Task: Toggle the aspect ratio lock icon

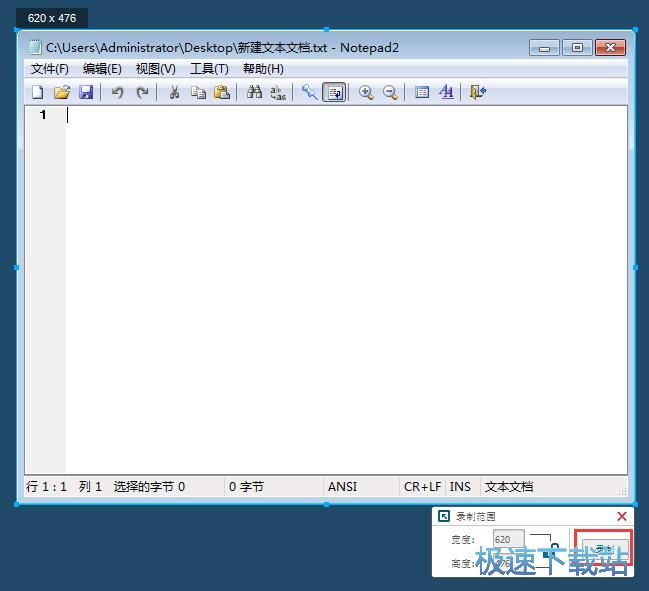Action: pyautogui.click(x=549, y=552)
